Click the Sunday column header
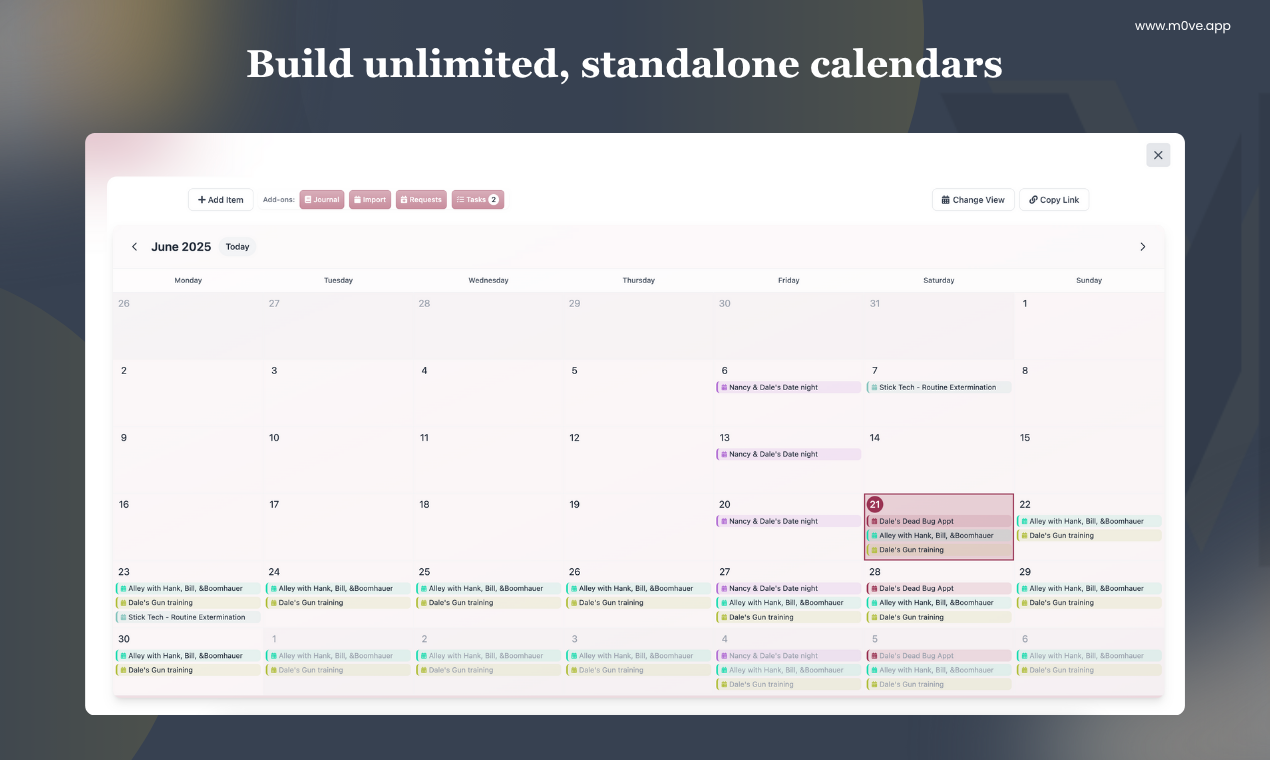The height and width of the screenshot is (760, 1270). click(x=1089, y=280)
